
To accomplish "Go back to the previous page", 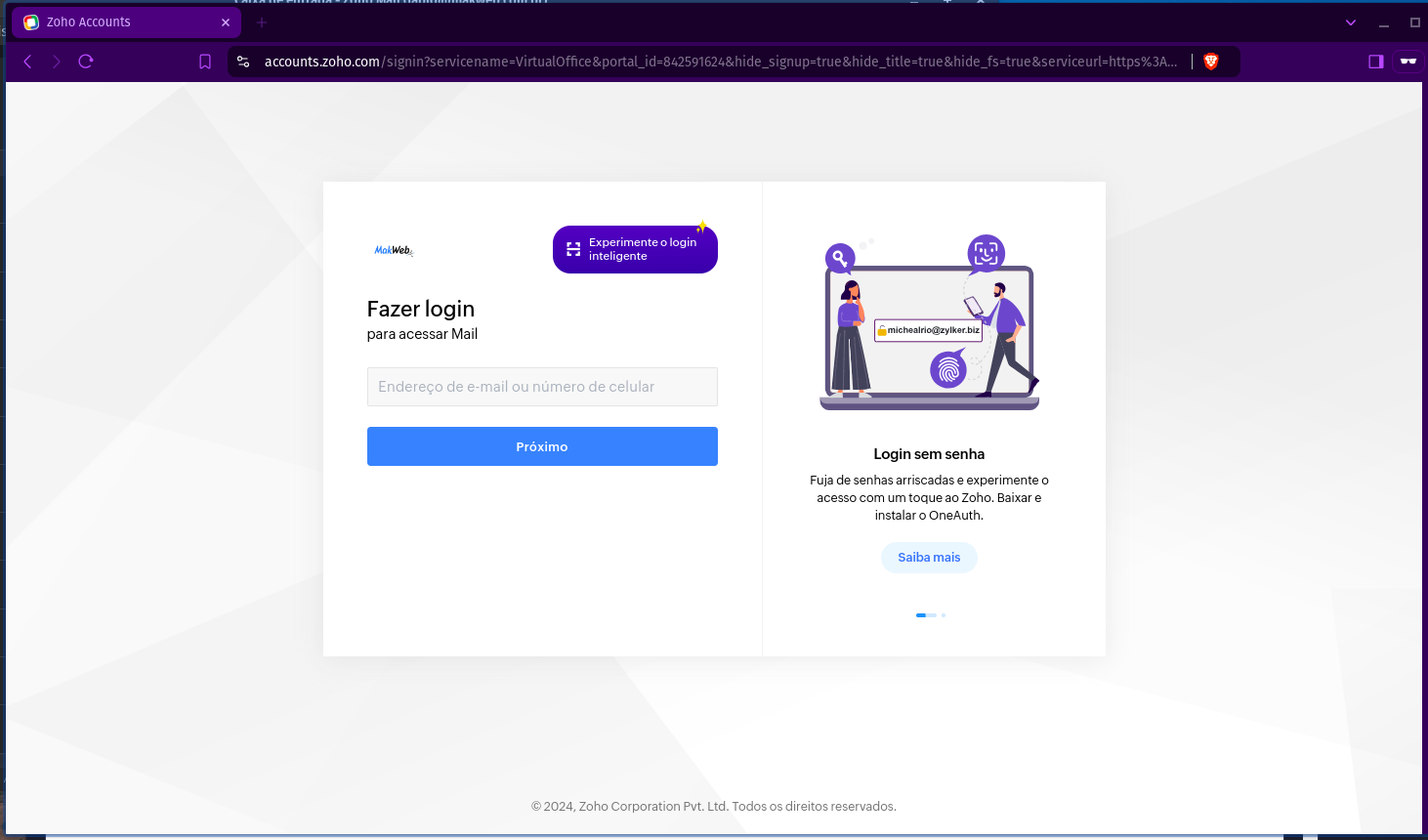I will 27,62.
